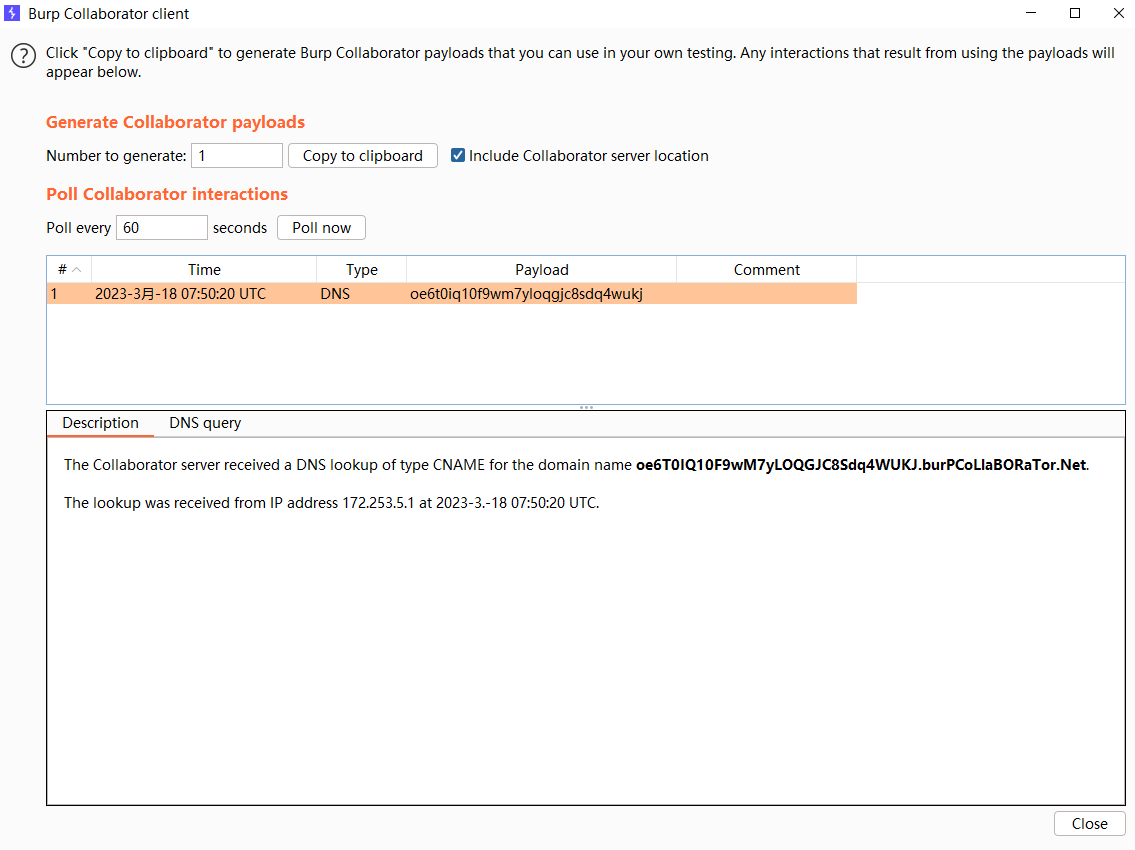The height and width of the screenshot is (850, 1135).
Task: Click the IP address 172.253.5.1 text
Action: (378, 502)
